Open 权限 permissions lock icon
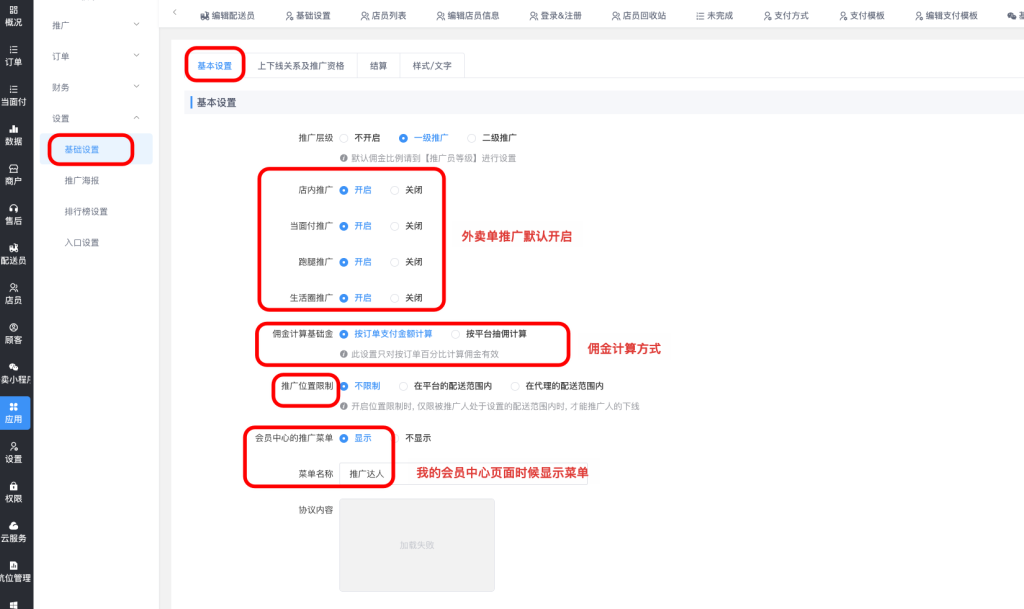This screenshot has width=1024, height=609. click(x=14, y=491)
